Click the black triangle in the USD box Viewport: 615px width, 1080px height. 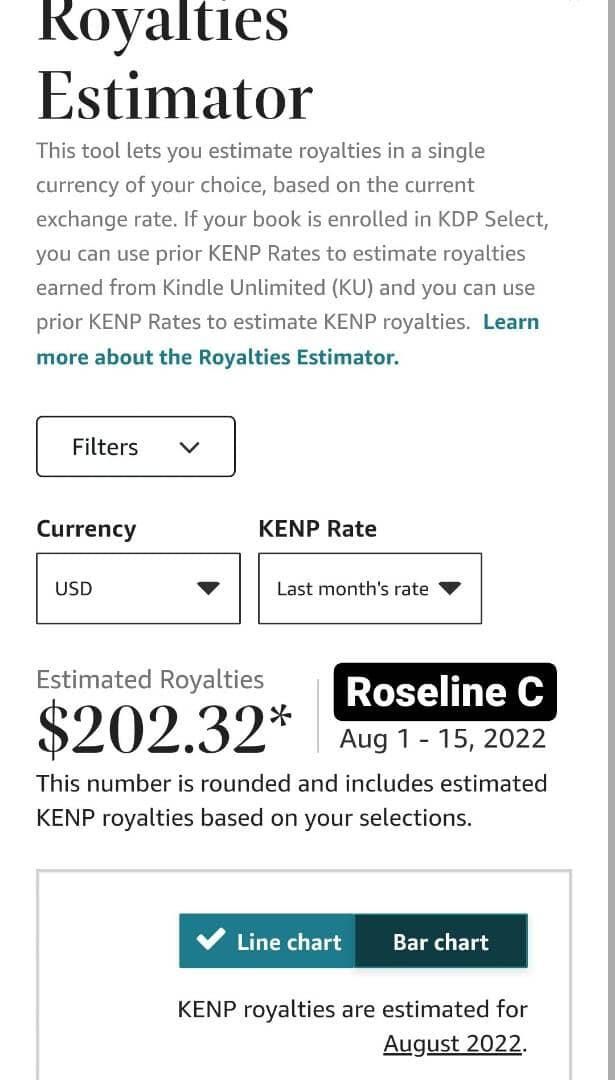(208, 589)
